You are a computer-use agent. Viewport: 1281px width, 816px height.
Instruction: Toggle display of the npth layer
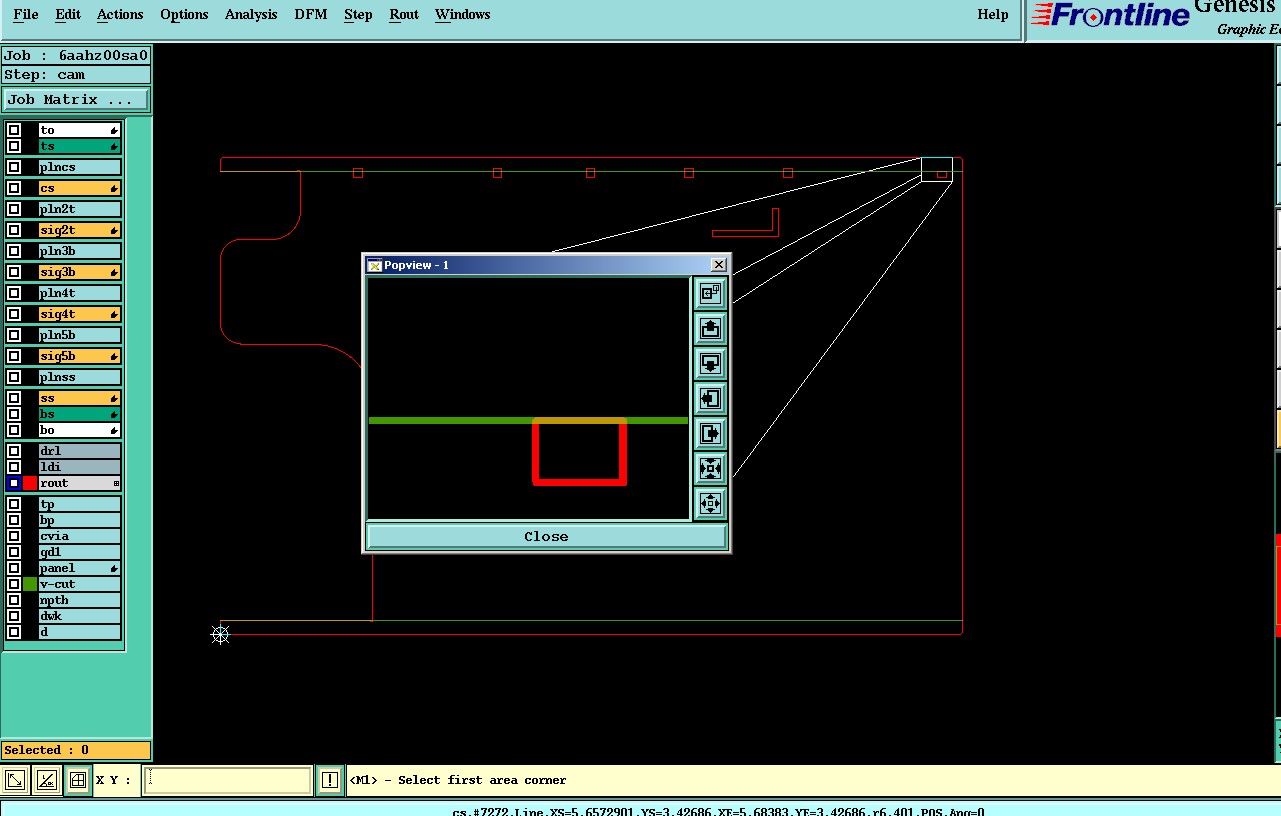click(14, 600)
